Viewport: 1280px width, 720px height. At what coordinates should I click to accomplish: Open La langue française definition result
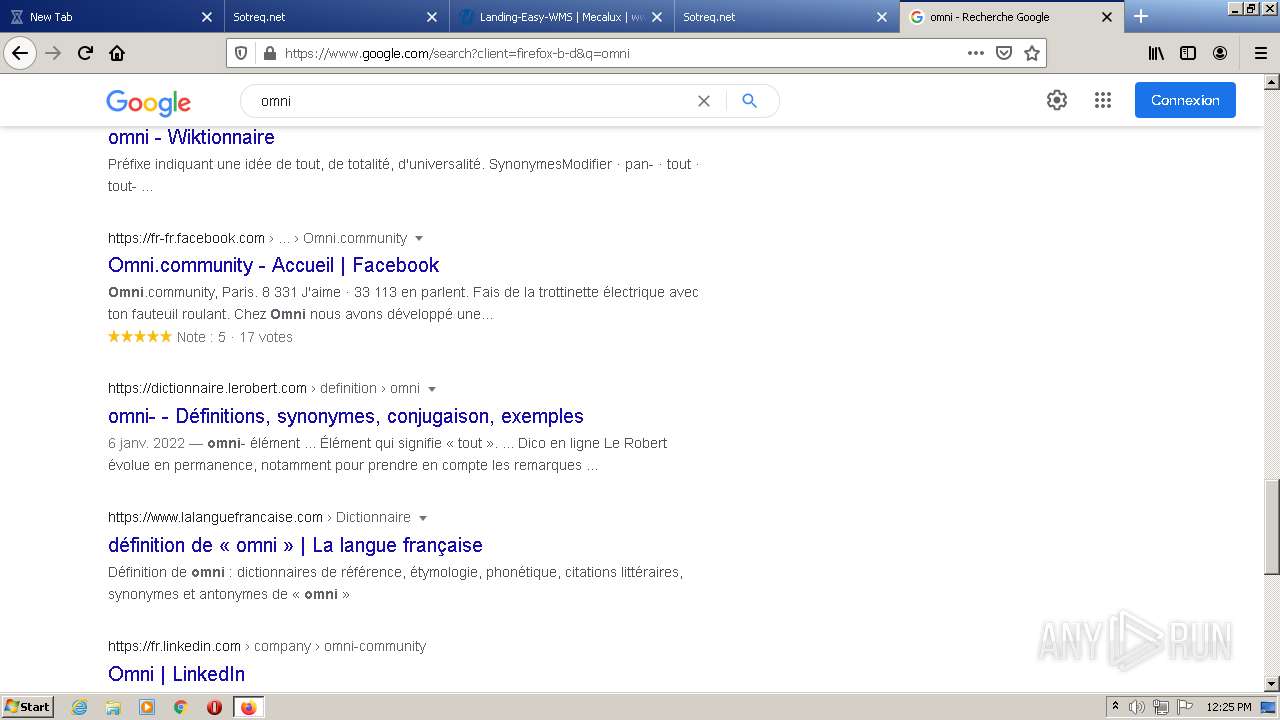coord(295,545)
